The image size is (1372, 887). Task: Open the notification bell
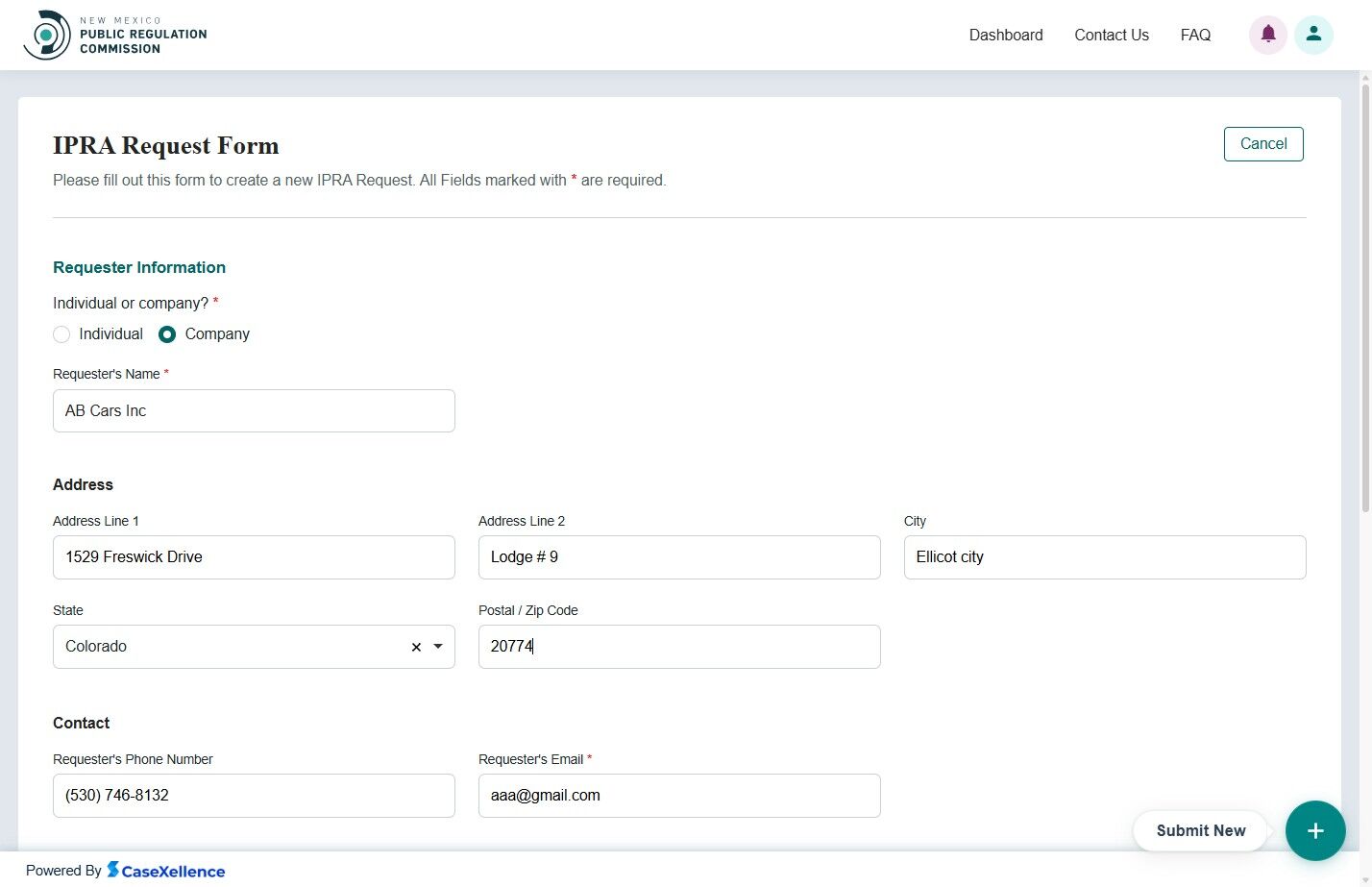(x=1267, y=34)
